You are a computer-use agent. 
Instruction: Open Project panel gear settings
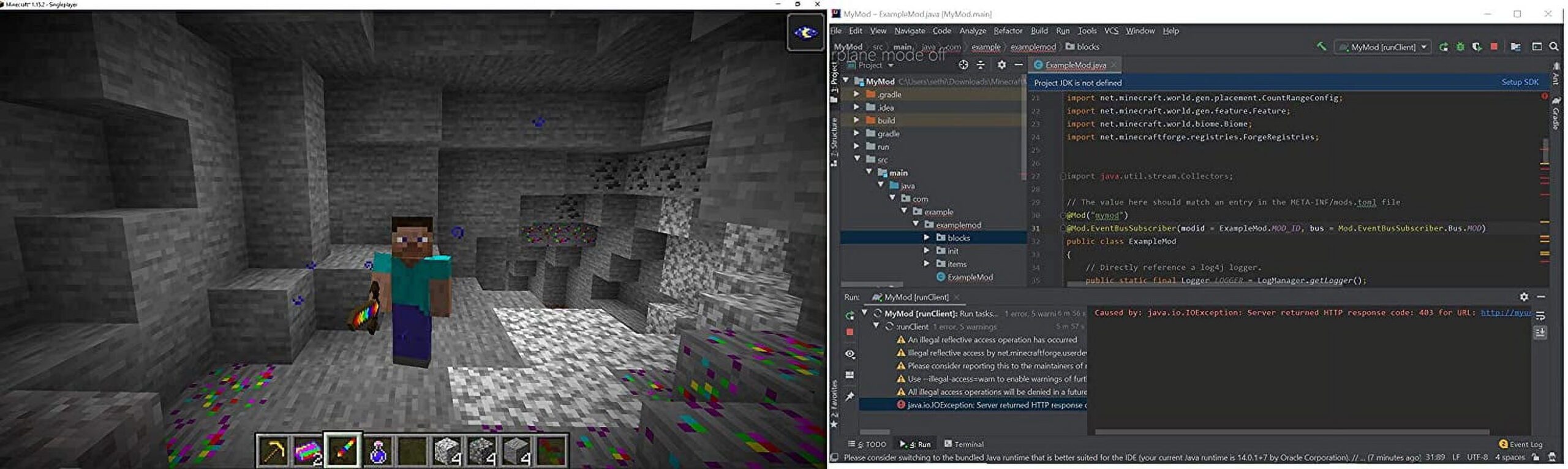click(x=1001, y=64)
